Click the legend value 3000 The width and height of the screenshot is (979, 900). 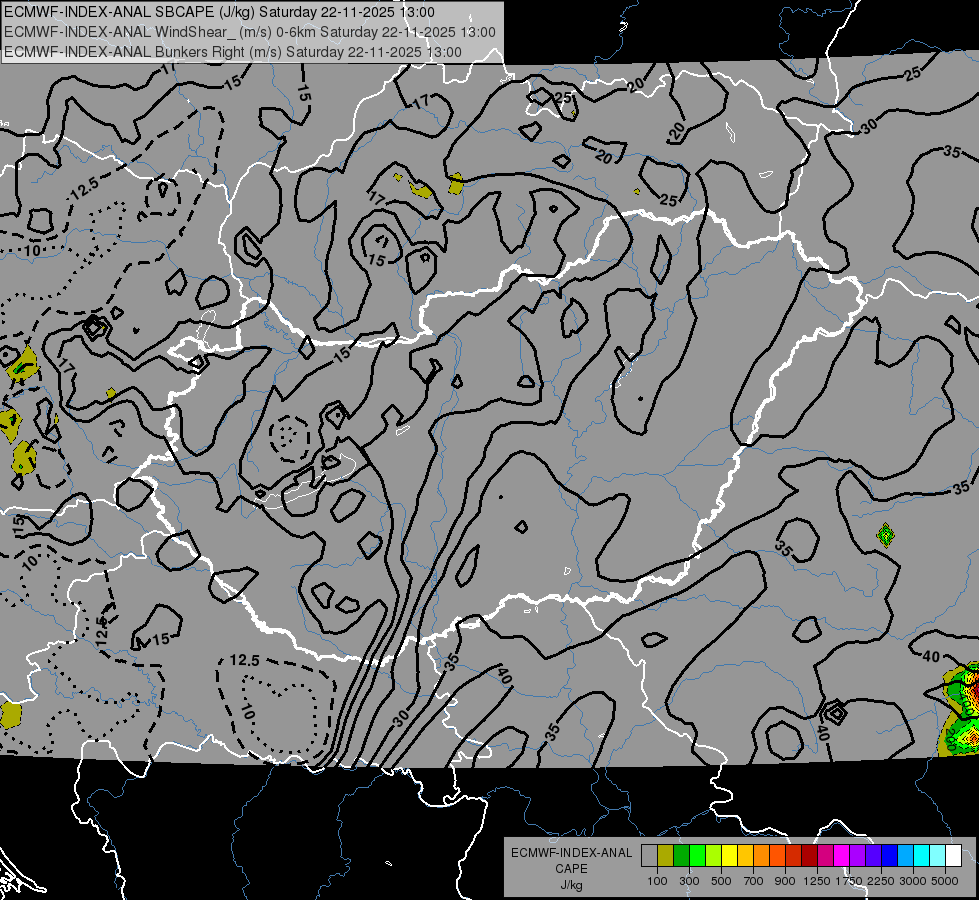[913, 881]
